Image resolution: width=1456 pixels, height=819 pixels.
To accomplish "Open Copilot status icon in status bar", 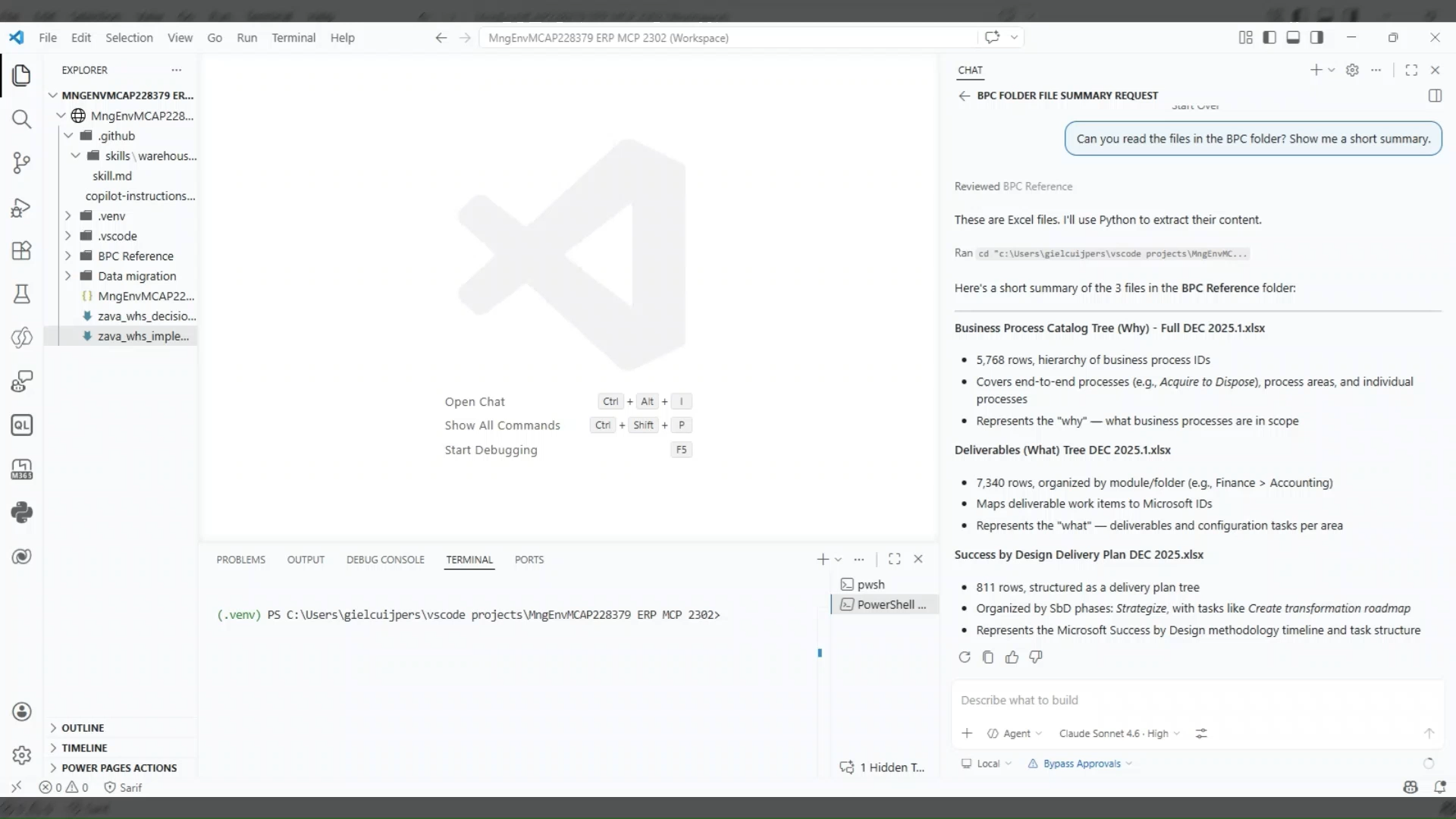I will (1410, 787).
